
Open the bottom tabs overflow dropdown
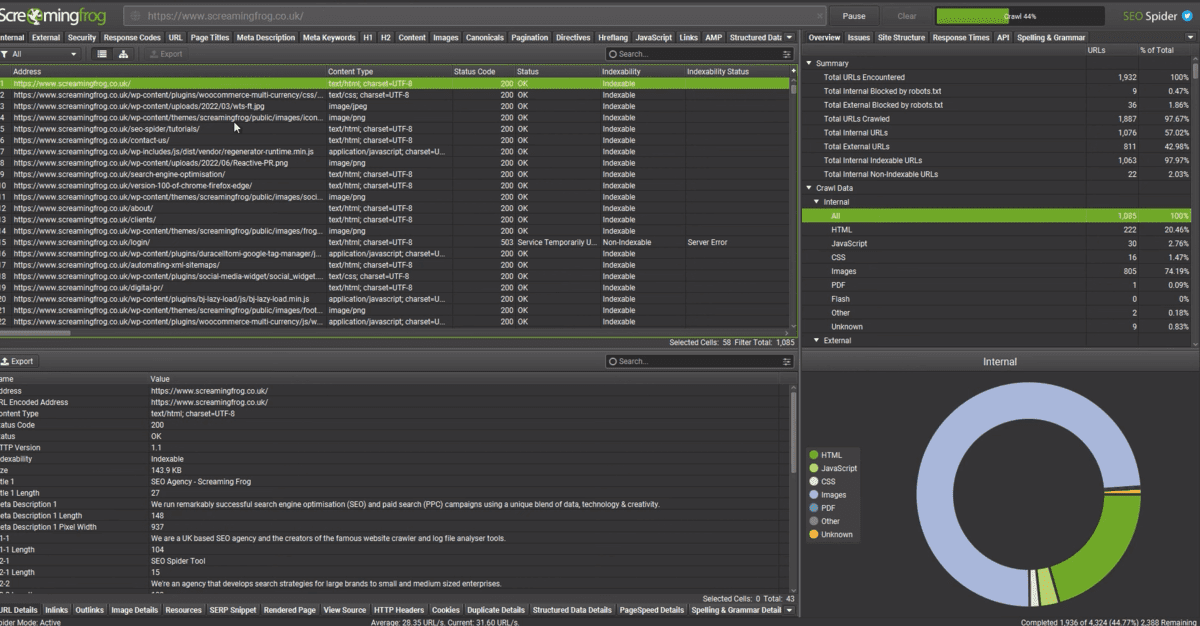790,610
